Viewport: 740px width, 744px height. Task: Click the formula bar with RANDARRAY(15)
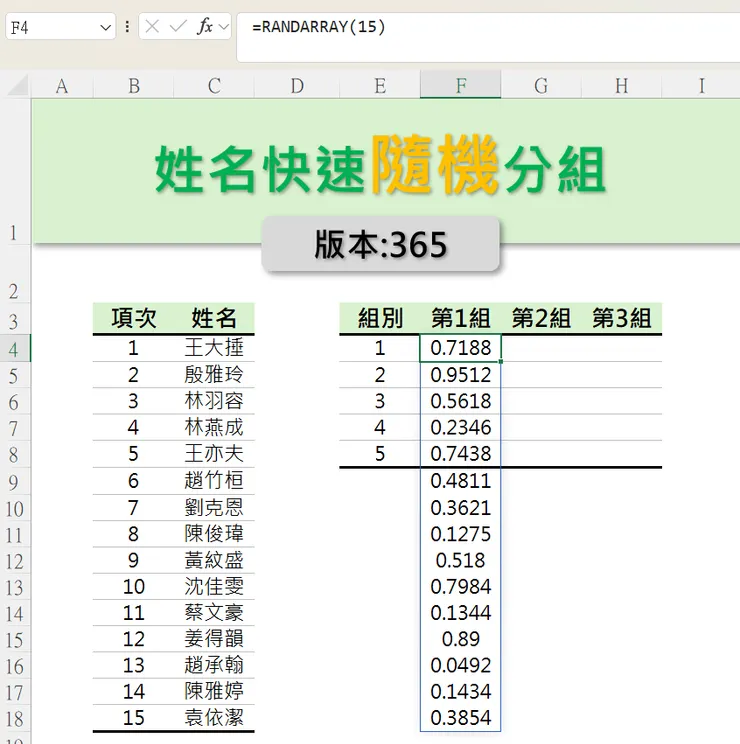tap(489, 37)
